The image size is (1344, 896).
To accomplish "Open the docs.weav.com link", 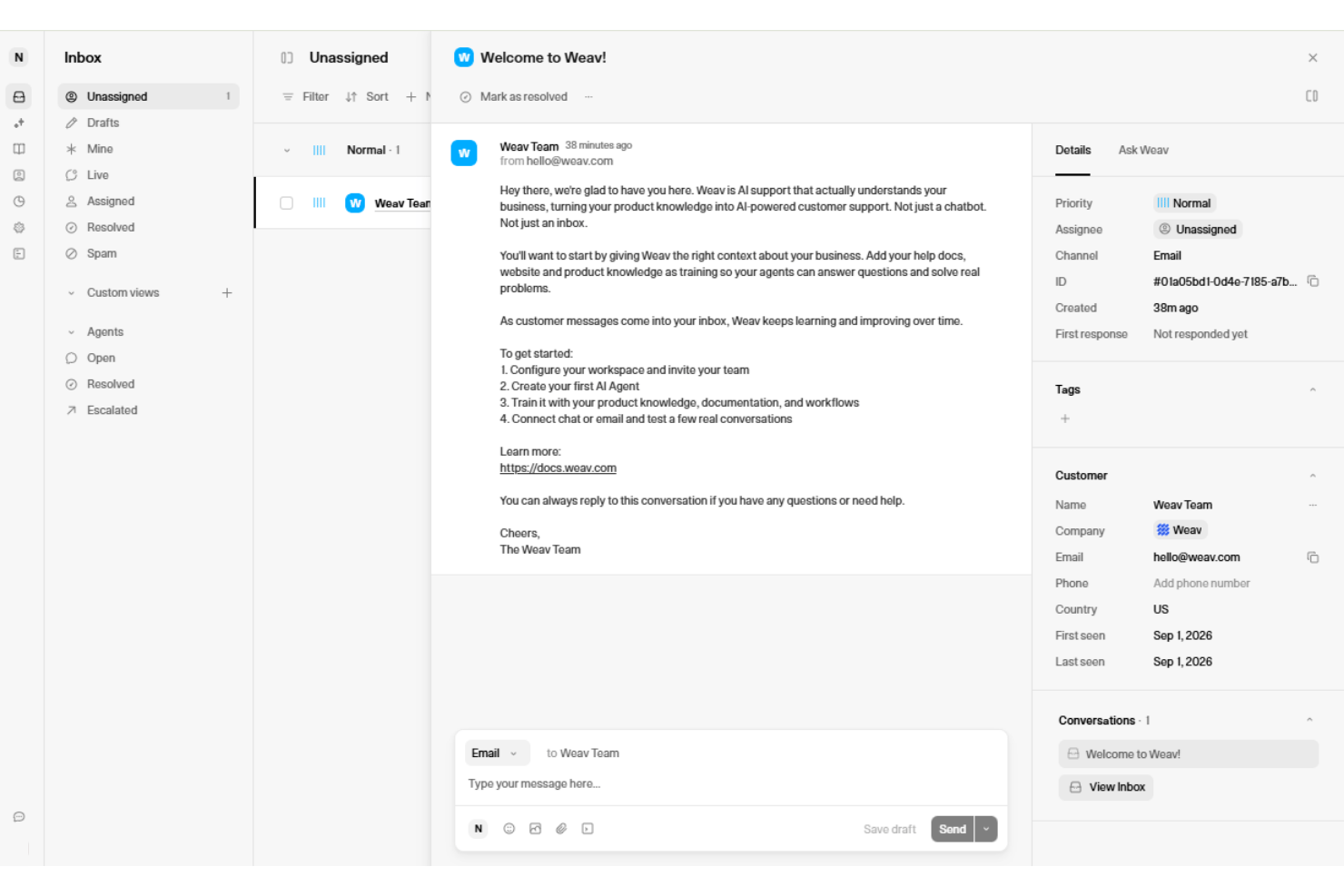I will [558, 468].
